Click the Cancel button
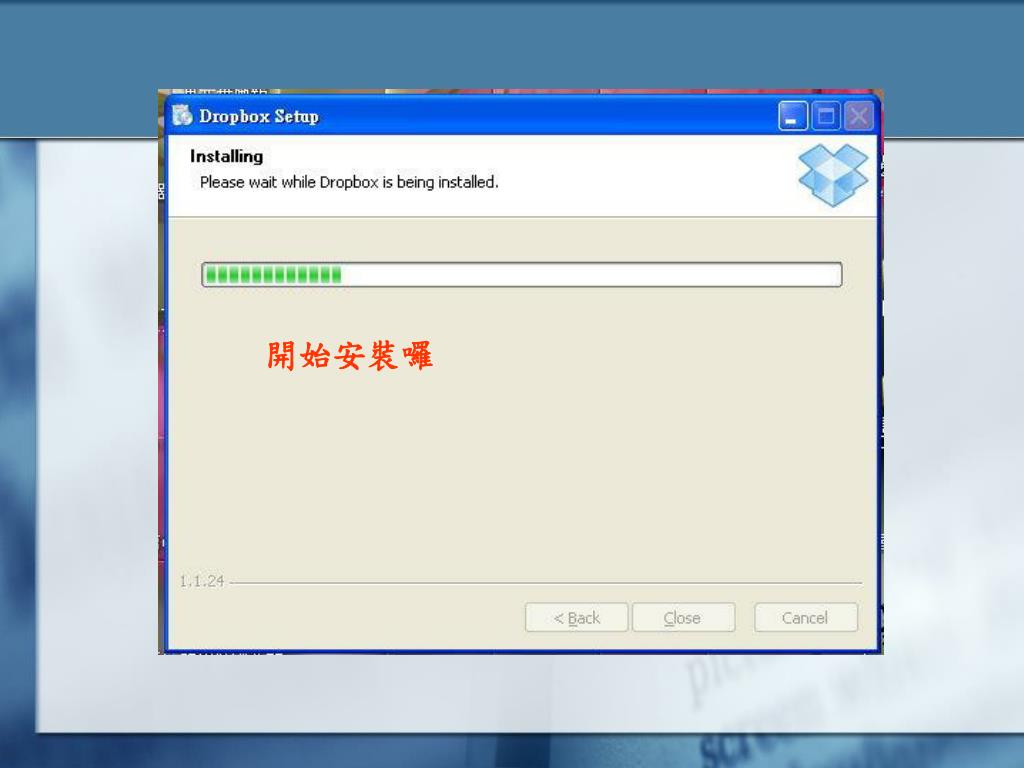 coord(806,617)
